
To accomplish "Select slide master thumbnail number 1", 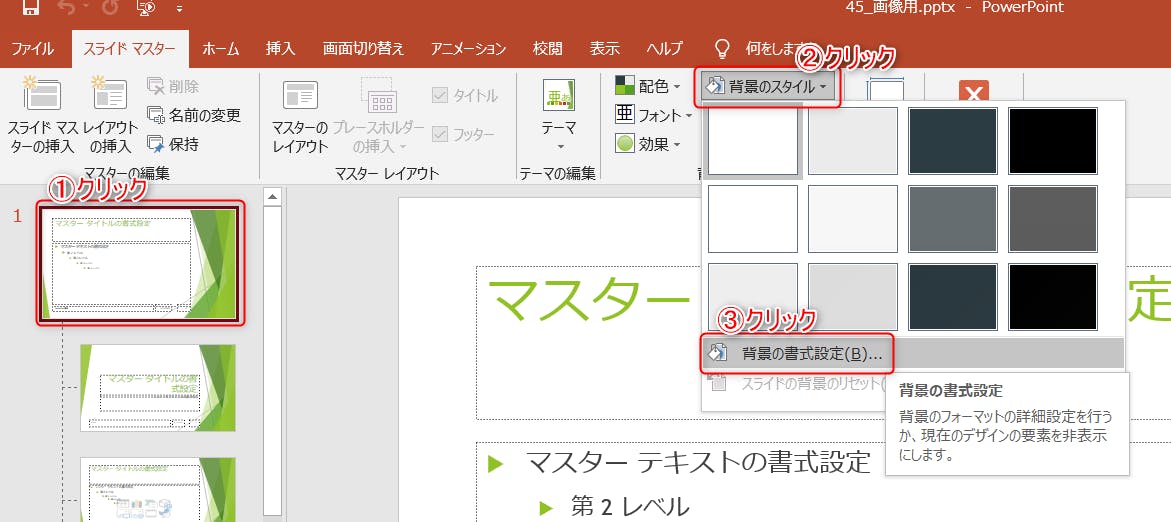I will [140, 263].
